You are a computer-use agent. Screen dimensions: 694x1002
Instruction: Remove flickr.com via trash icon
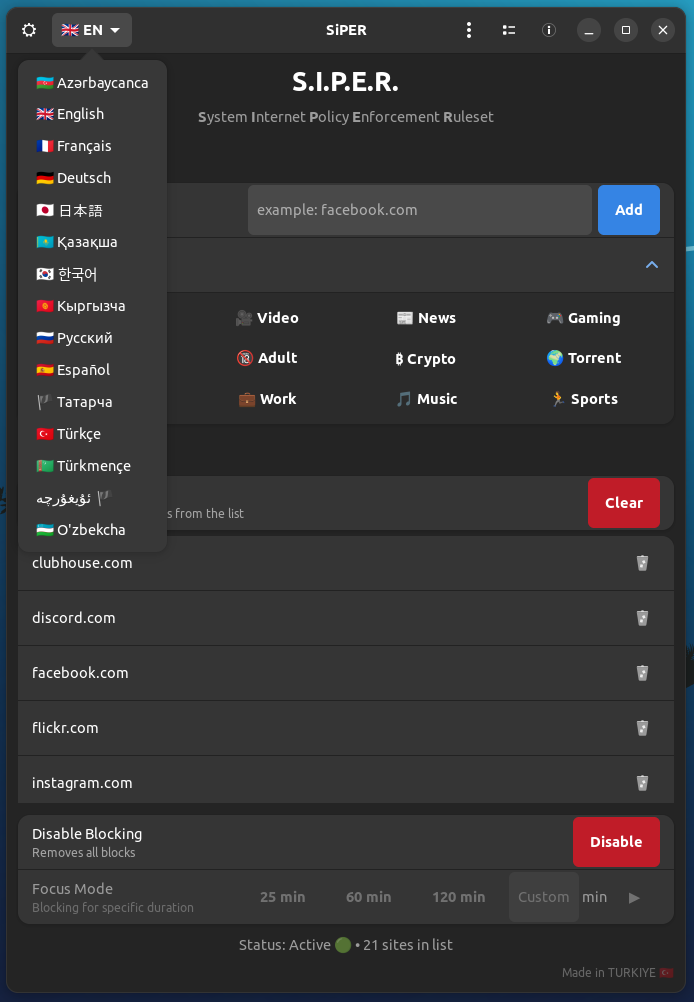(x=642, y=728)
